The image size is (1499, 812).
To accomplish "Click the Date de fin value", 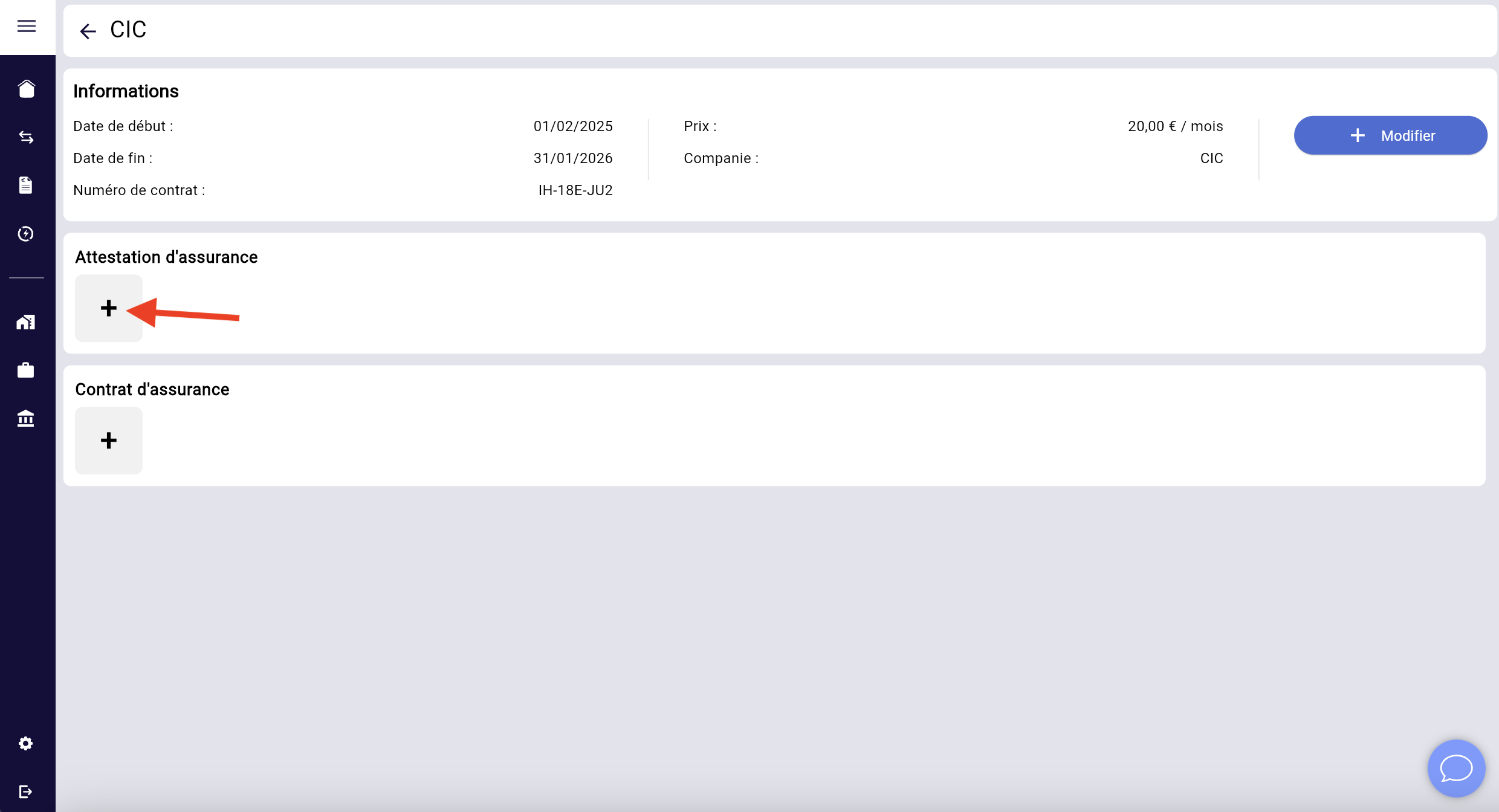I will 573,158.
